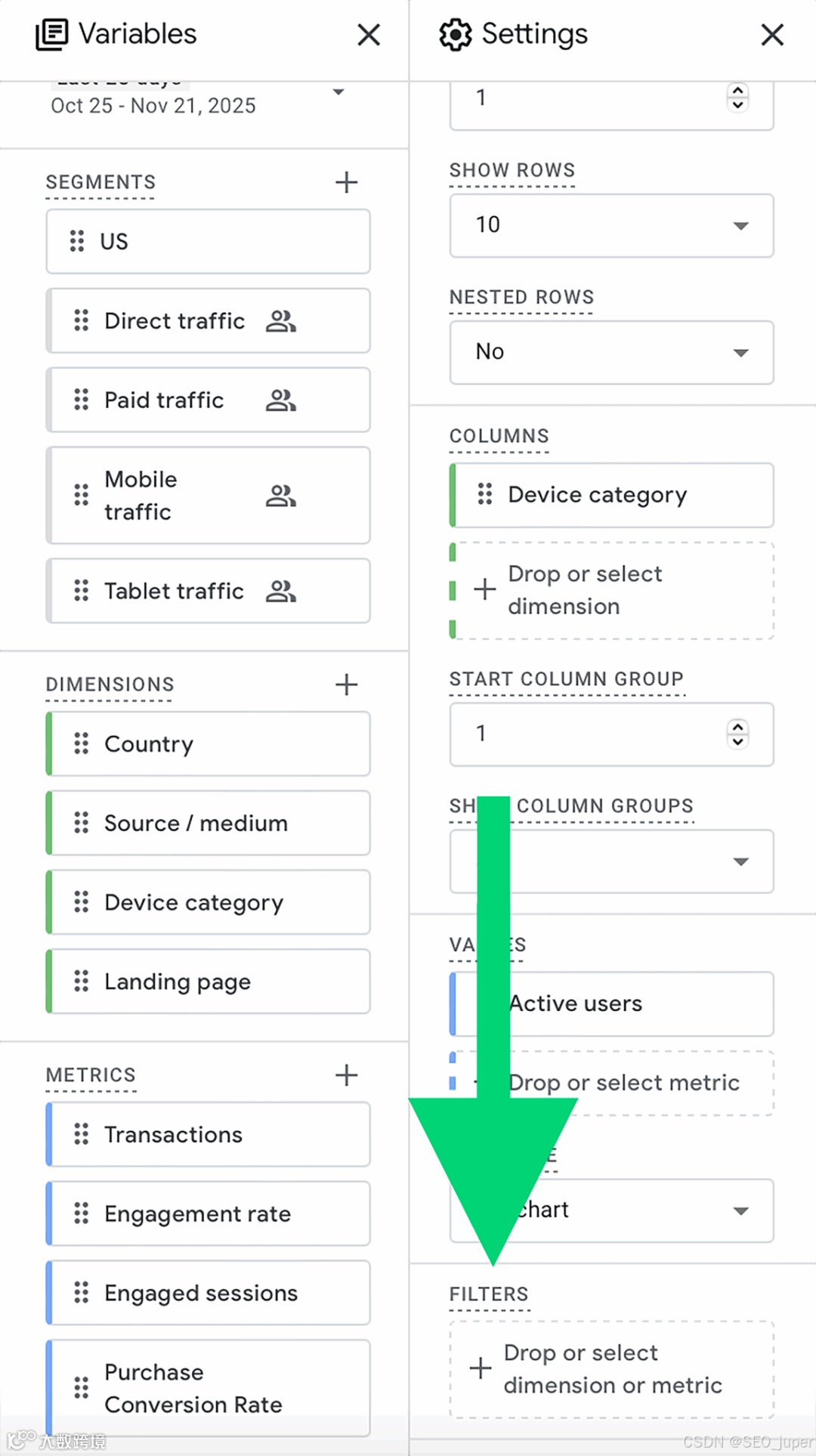Open the Show Rows dropdown

pos(611,225)
